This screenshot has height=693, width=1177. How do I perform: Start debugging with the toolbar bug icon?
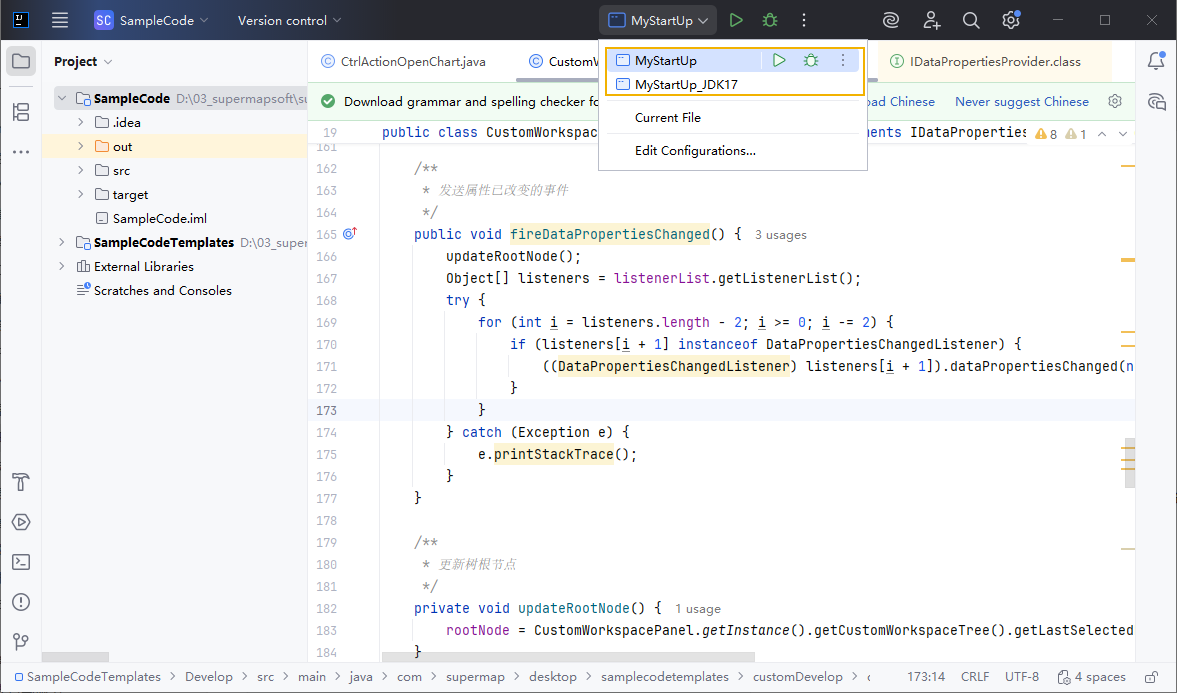pos(769,20)
